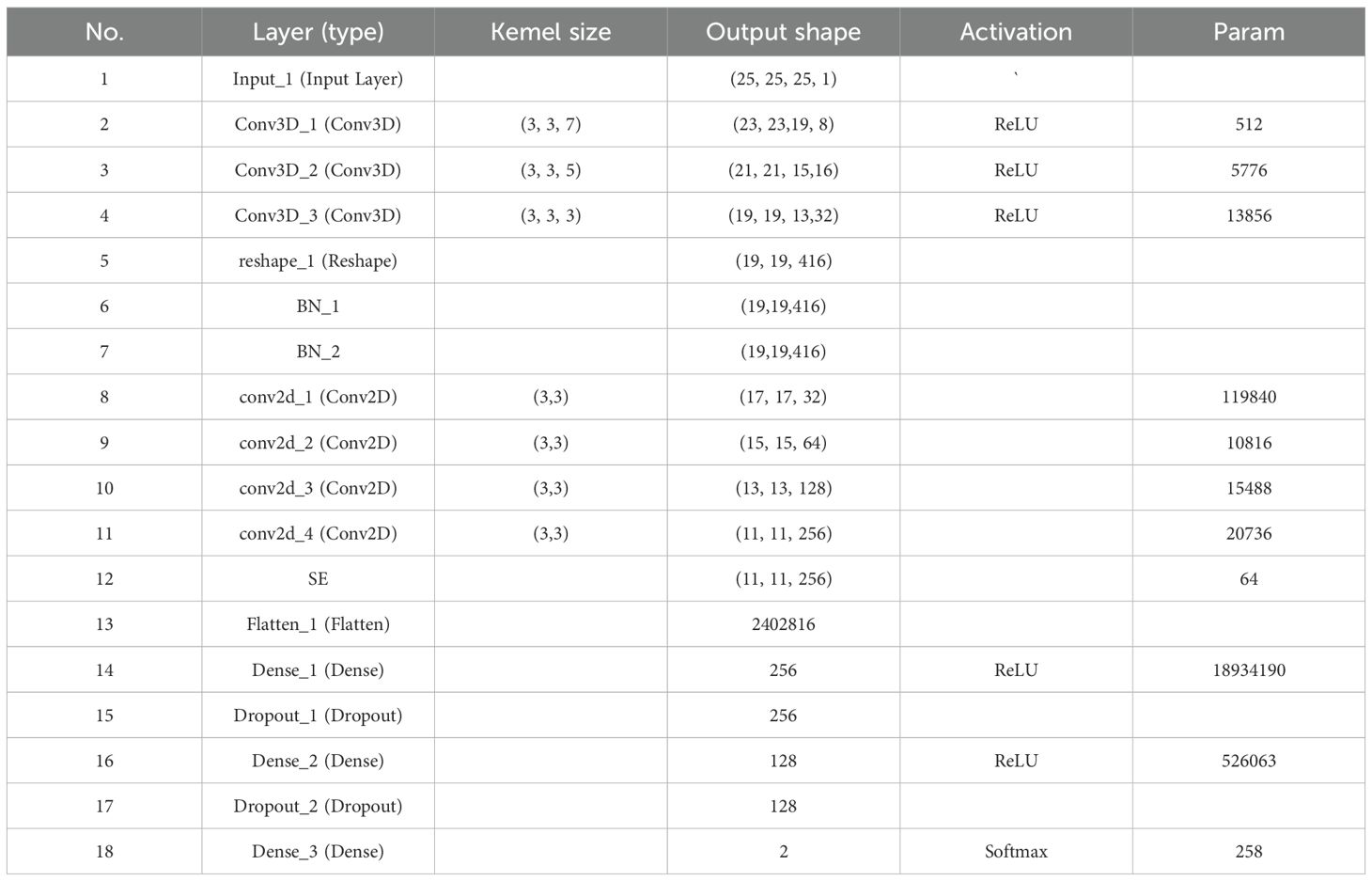Image resolution: width=1372 pixels, height=881 pixels.
Task: Select the BN_1 layer cell
Action: tap(318, 306)
